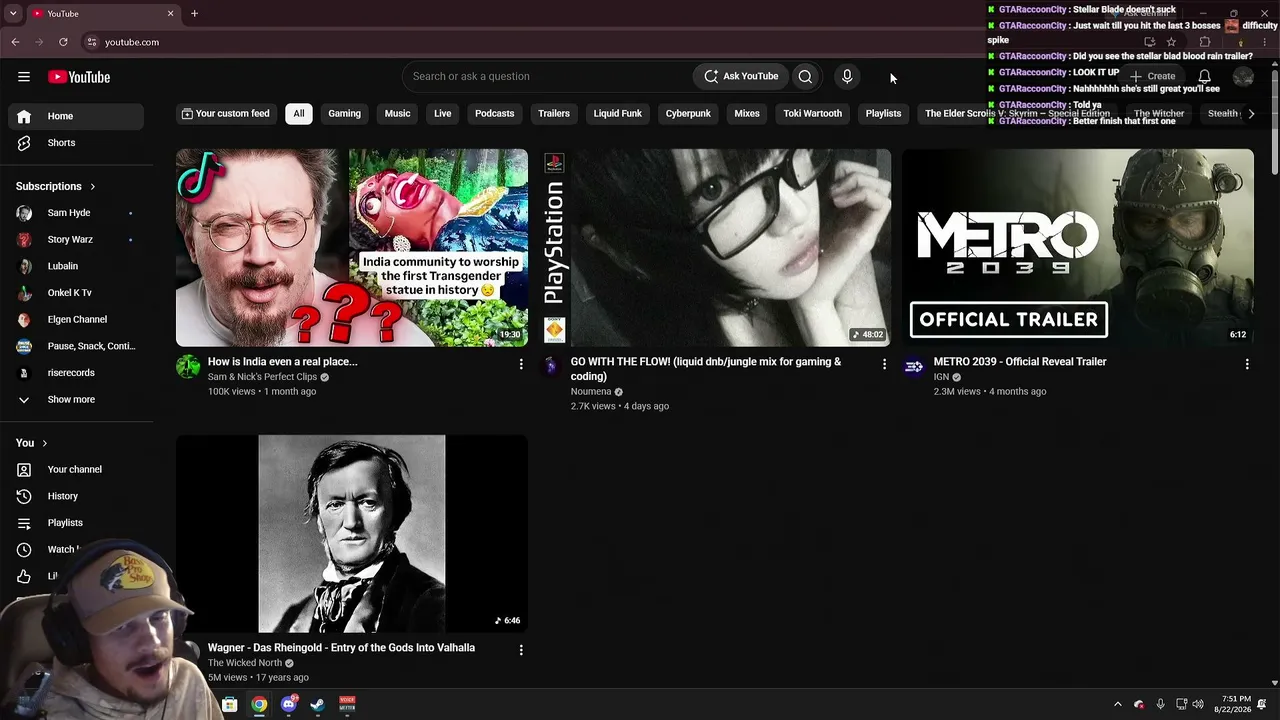Viewport: 1280px width, 720px height.
Task: Open the Wagner Das Rheingold video title
Action: (x=341, y=648)
